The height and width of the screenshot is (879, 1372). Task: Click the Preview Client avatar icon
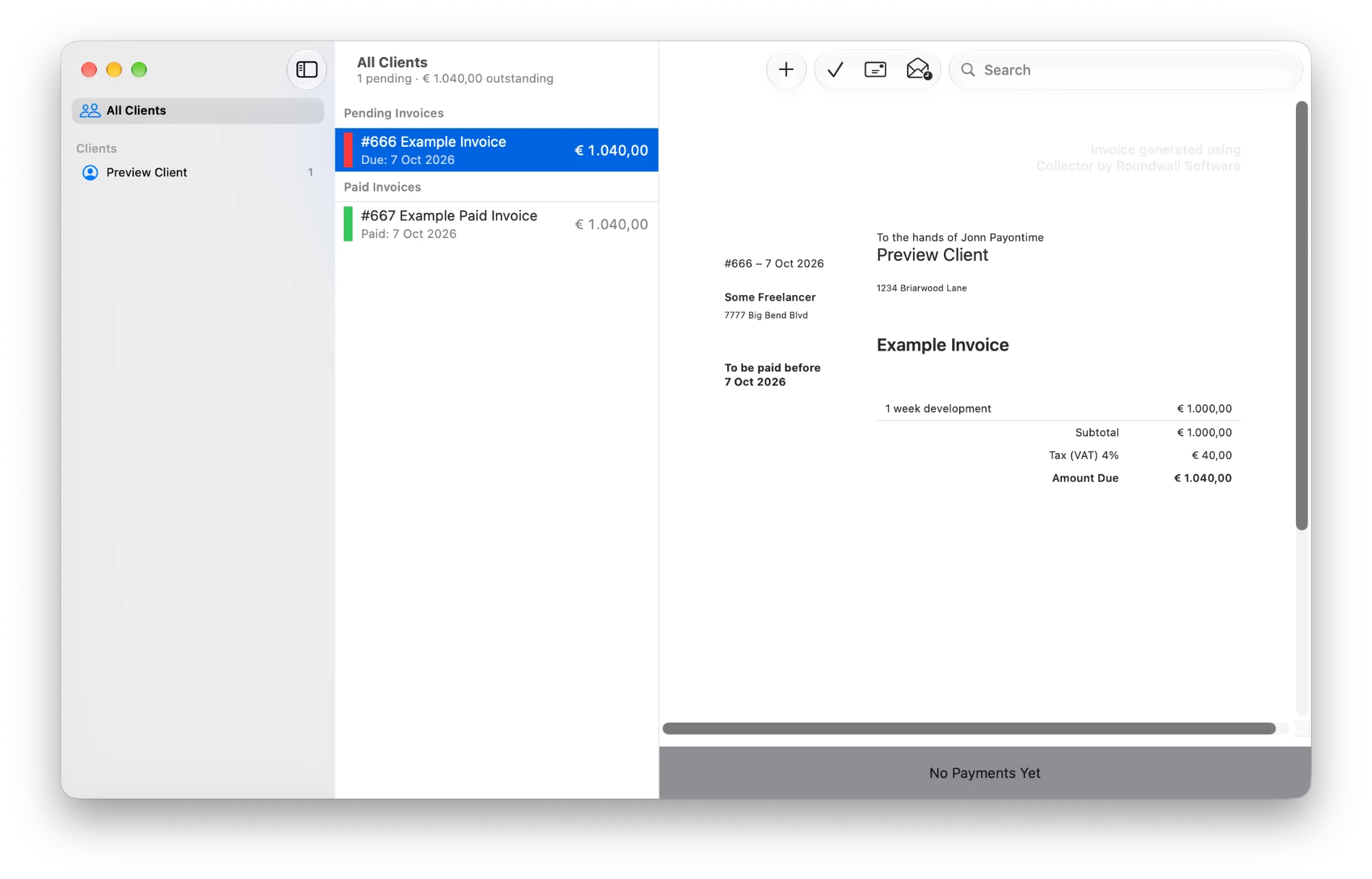coord(90,172)
